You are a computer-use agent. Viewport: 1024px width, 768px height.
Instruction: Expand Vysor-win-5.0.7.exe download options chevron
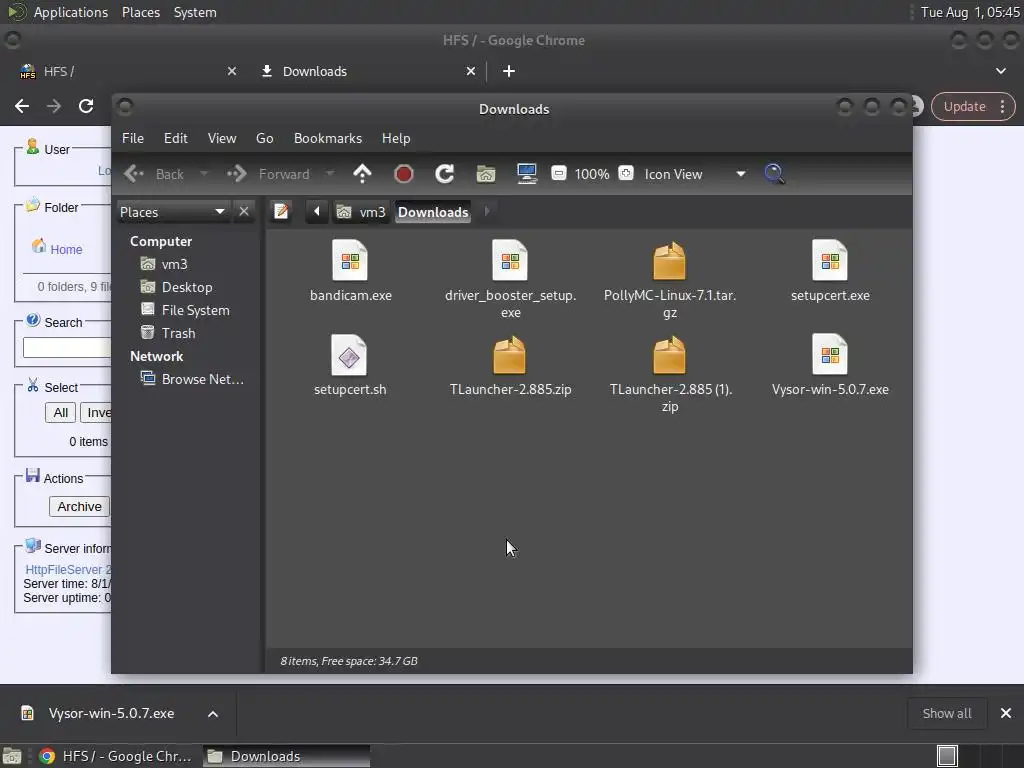coord(213,714)
